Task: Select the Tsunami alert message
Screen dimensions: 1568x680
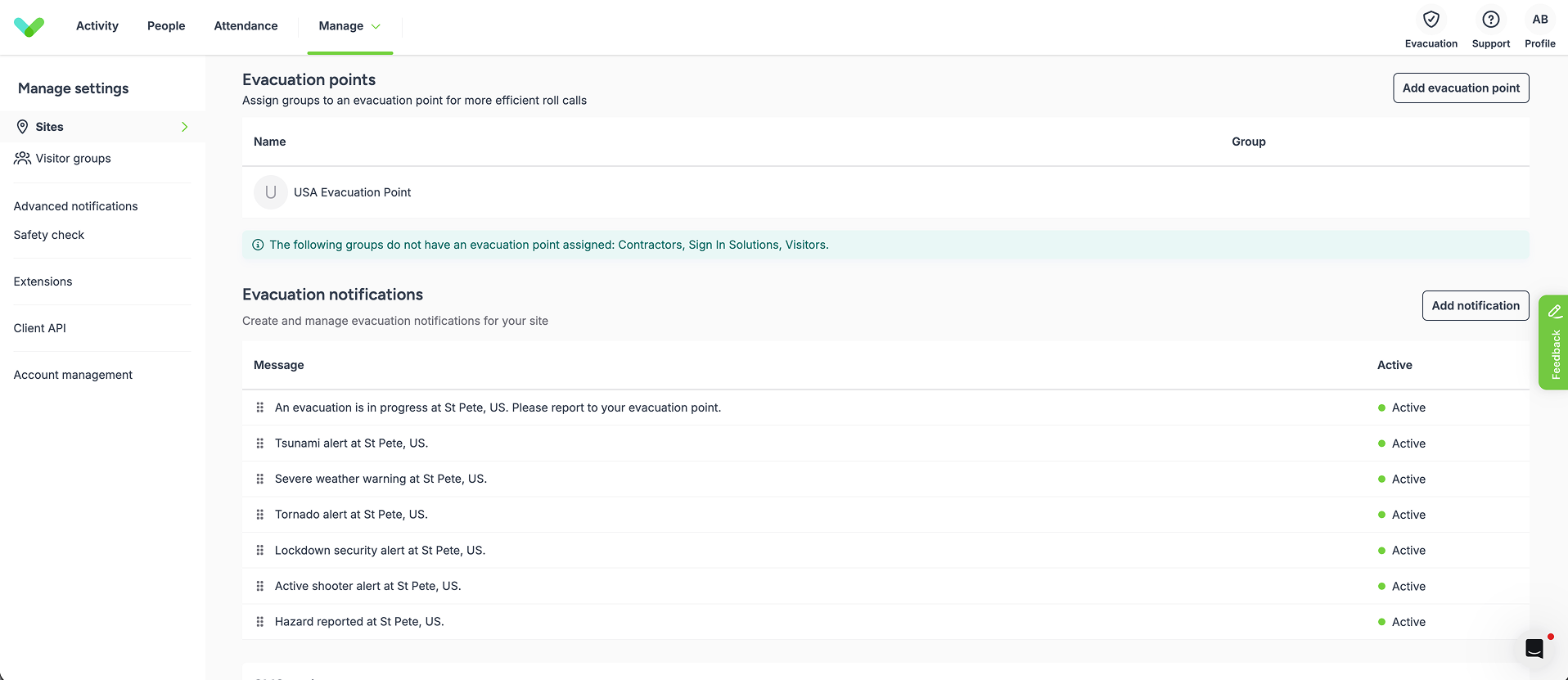Action: 351,444
